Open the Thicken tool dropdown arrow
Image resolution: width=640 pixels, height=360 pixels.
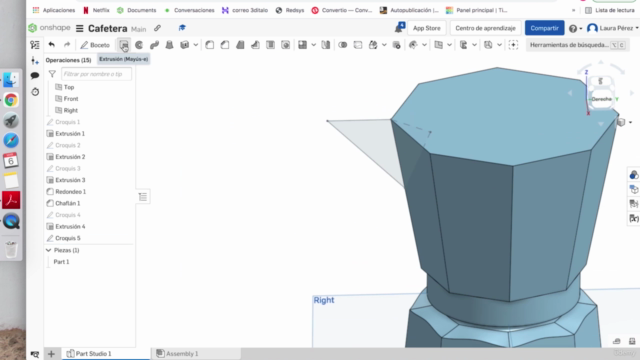(196, 45)
